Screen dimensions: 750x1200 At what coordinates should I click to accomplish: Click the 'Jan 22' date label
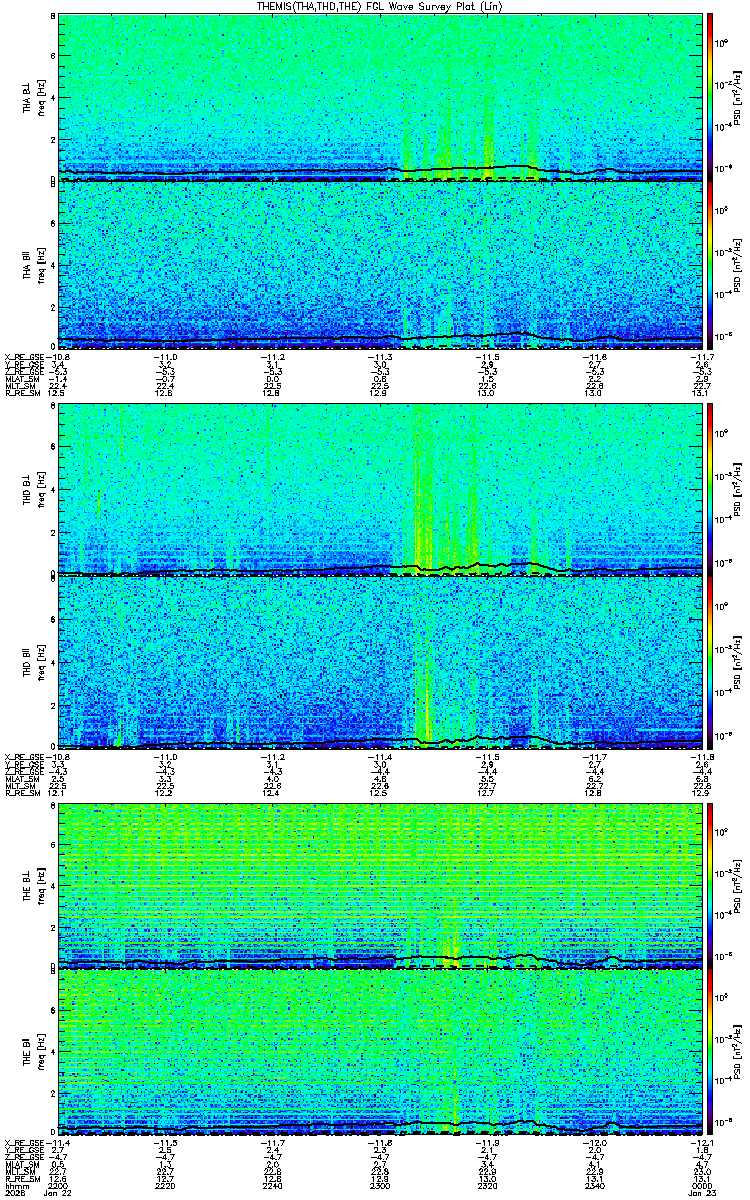[60, 1192]
